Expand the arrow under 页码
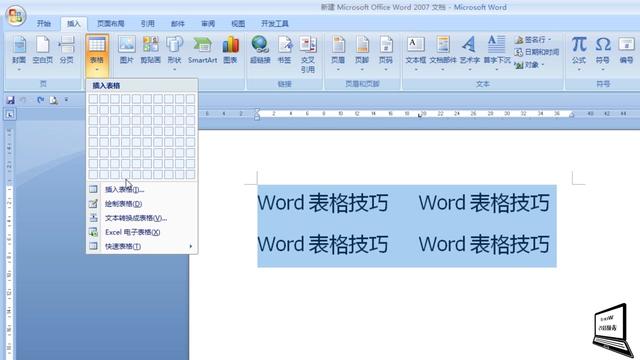 point(386,70)
